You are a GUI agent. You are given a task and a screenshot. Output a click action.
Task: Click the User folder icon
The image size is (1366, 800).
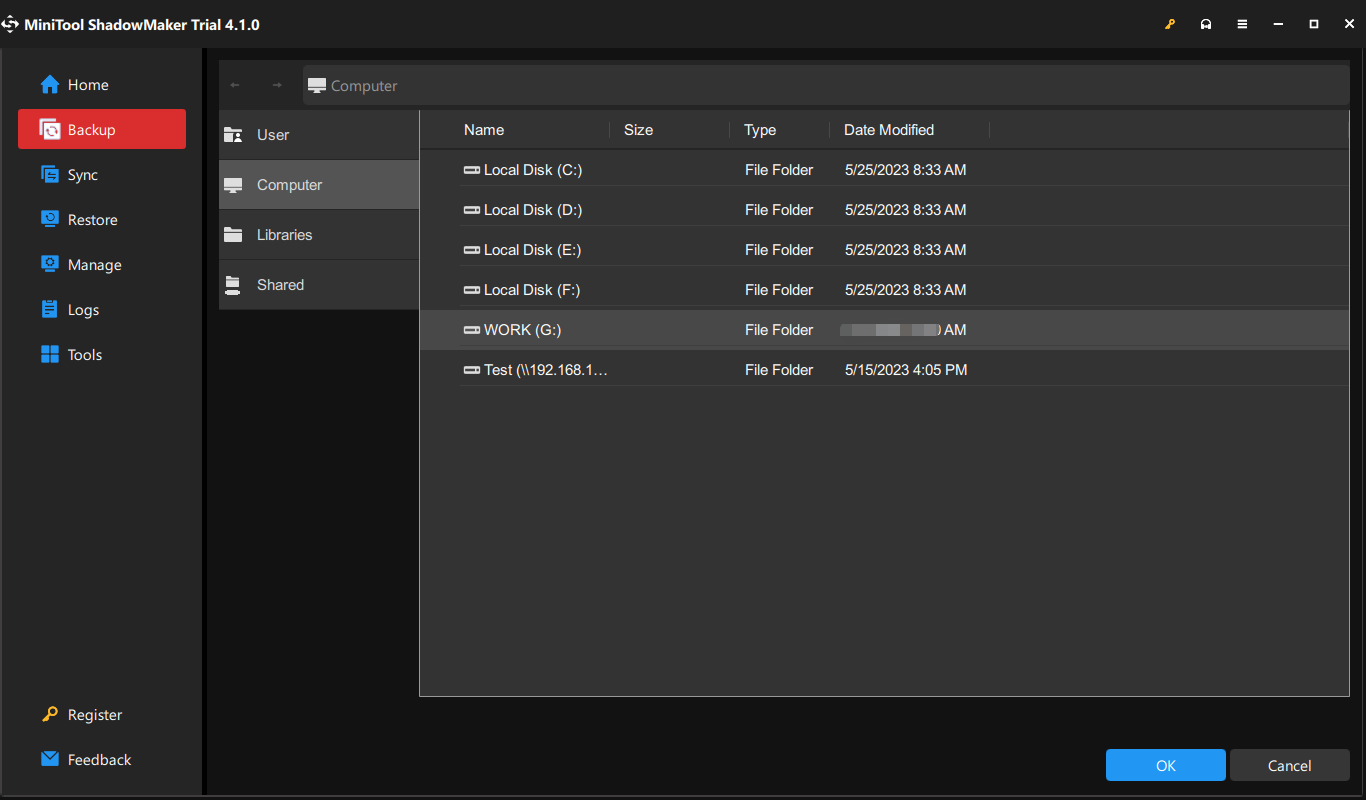click(x=234, y=135)
